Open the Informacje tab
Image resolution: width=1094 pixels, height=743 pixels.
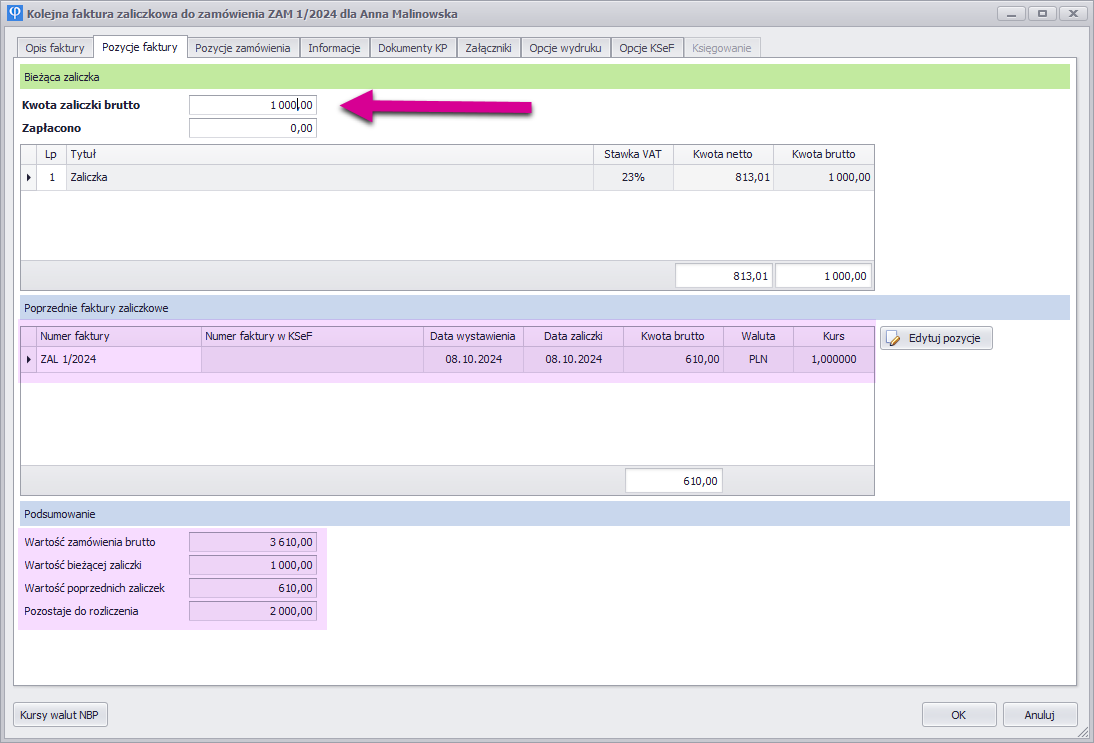[x=334, y=47]
